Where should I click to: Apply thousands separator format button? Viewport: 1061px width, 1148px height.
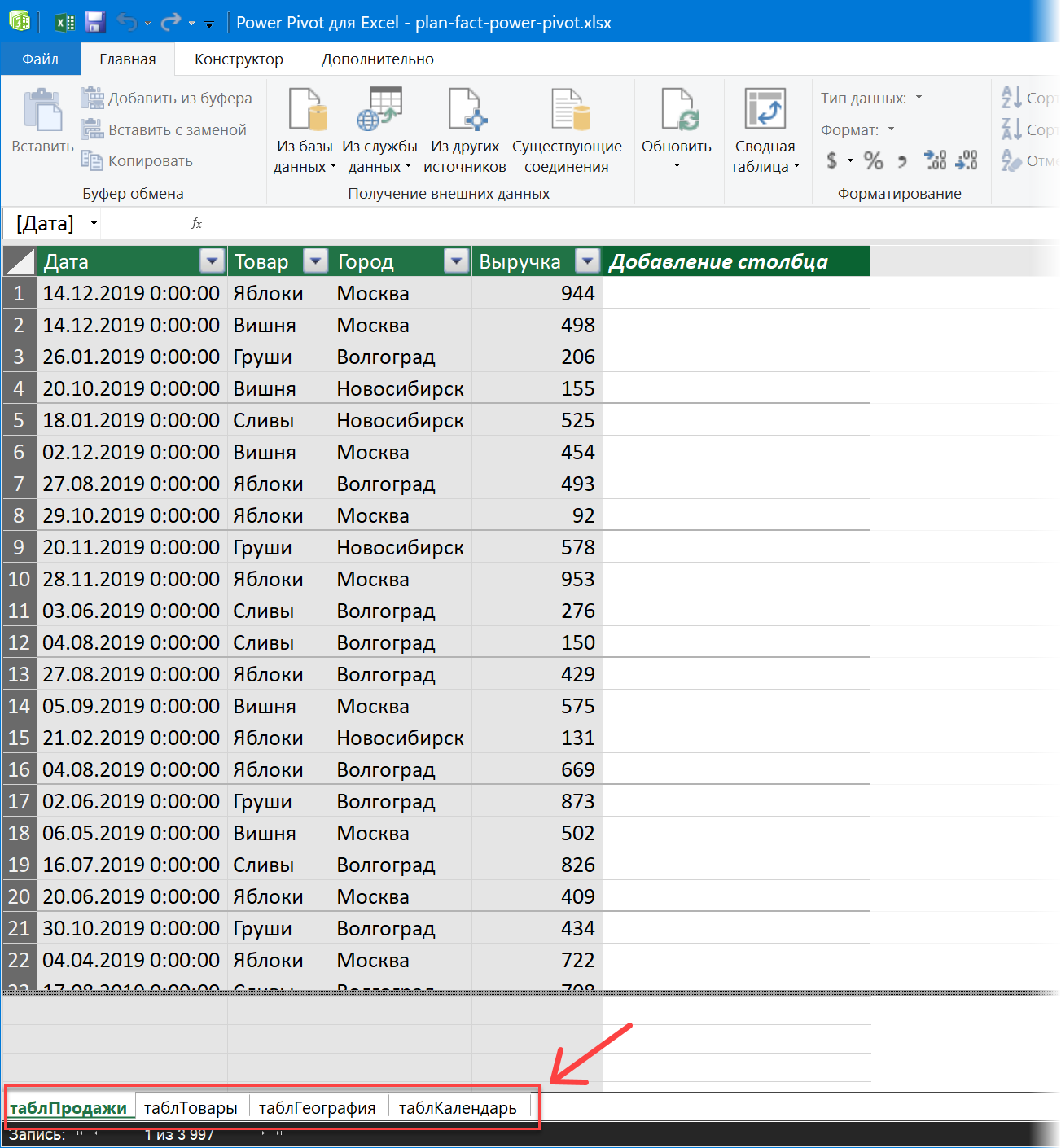click(902, 161)
